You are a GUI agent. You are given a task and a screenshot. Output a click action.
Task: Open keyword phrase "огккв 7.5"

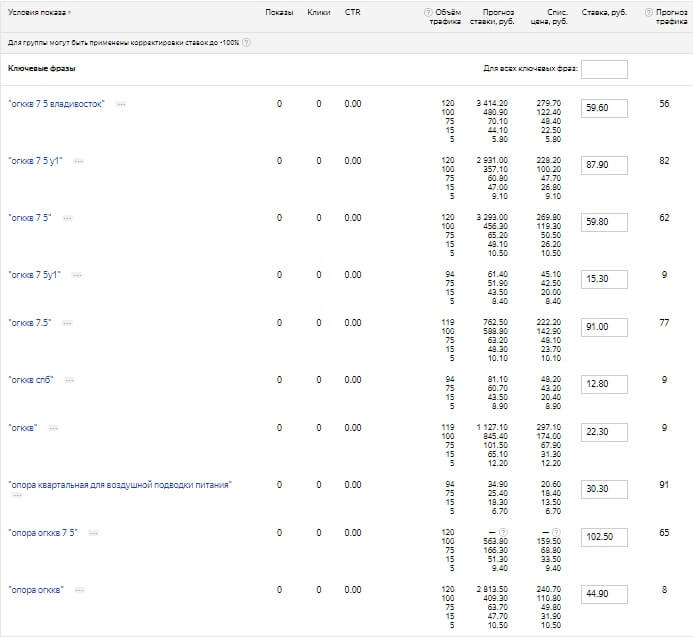(x=30, y=323)
